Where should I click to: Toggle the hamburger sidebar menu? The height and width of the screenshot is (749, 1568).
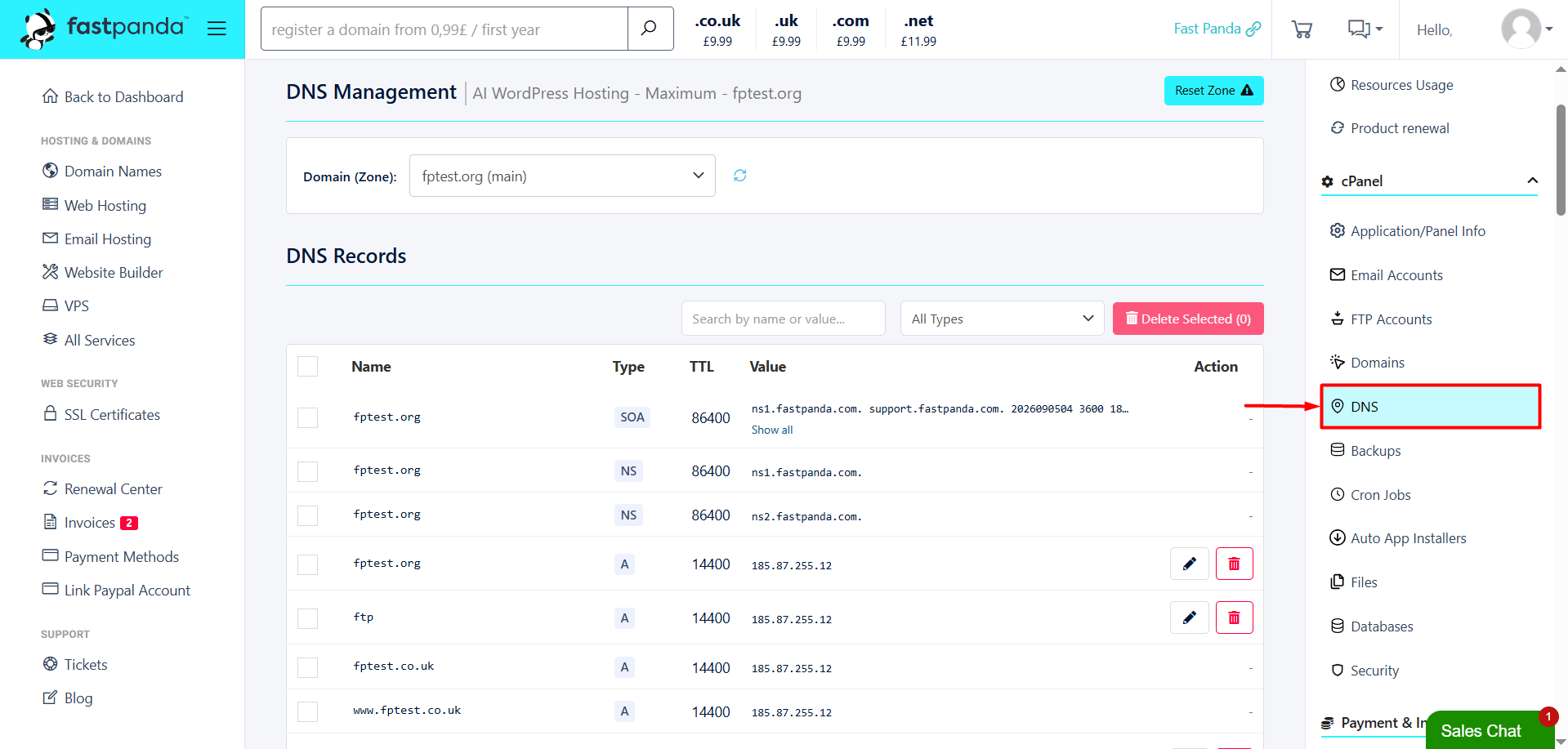217,29
